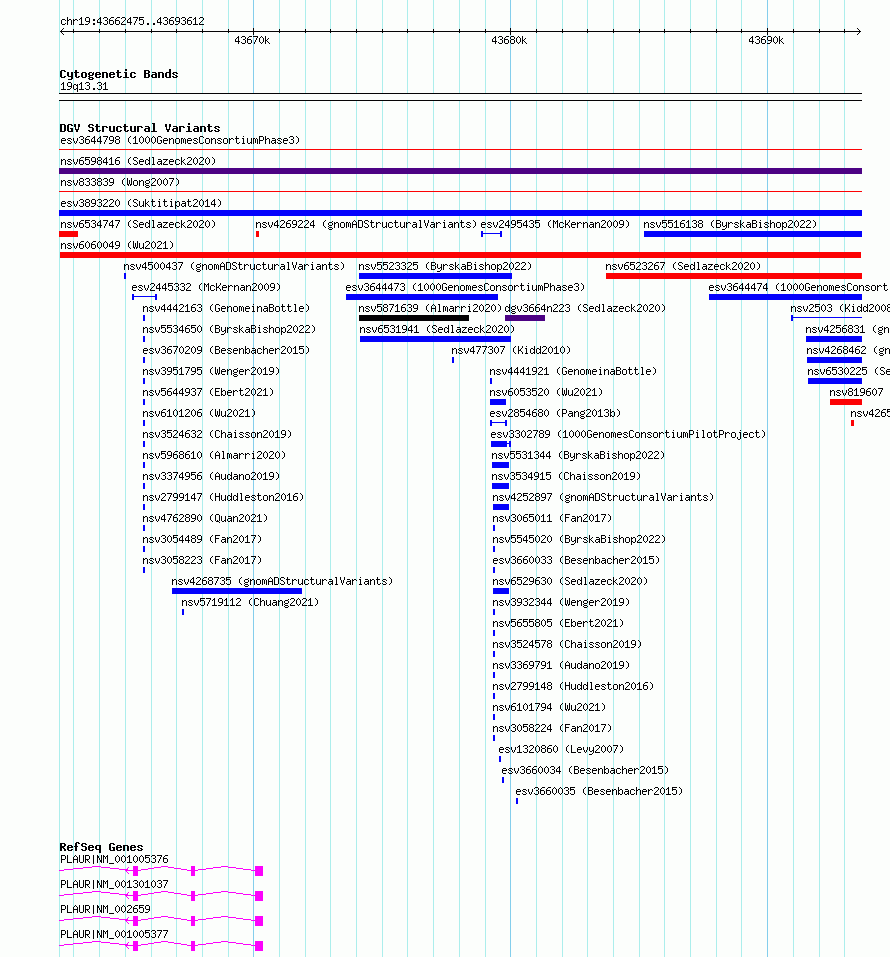Click nsv5516138 (ByrskaBishop2022) label
Image resolution: width=890 pixels, height=957 pixels.
point(730,225)
